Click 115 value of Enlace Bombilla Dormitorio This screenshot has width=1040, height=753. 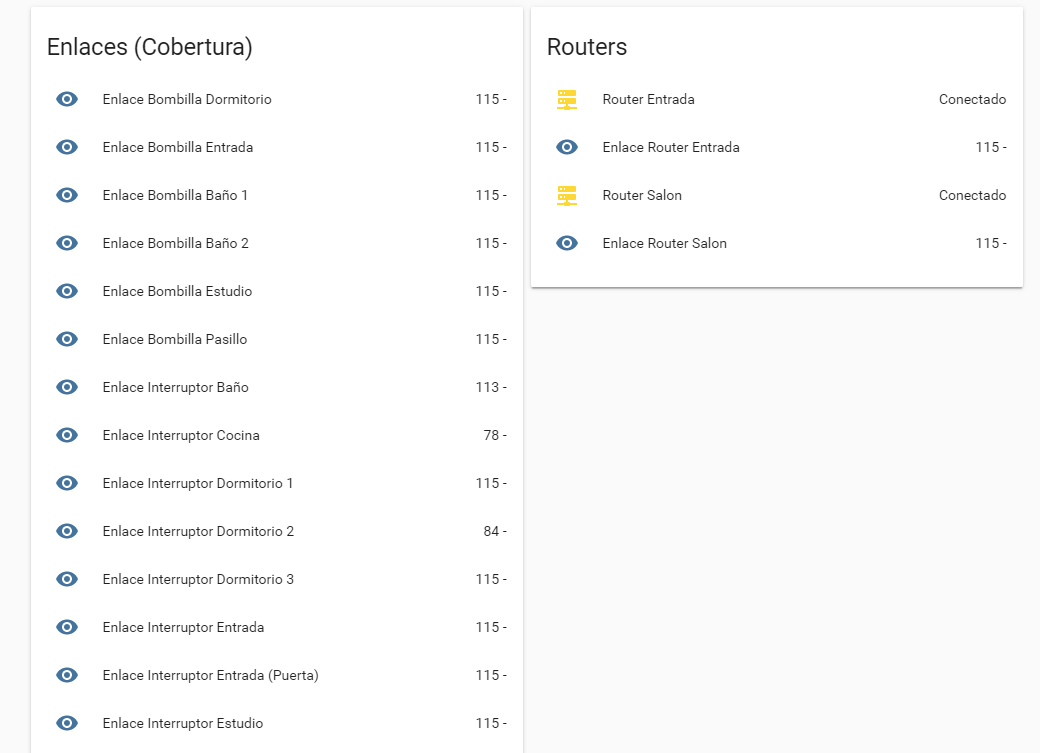point(491,100)
